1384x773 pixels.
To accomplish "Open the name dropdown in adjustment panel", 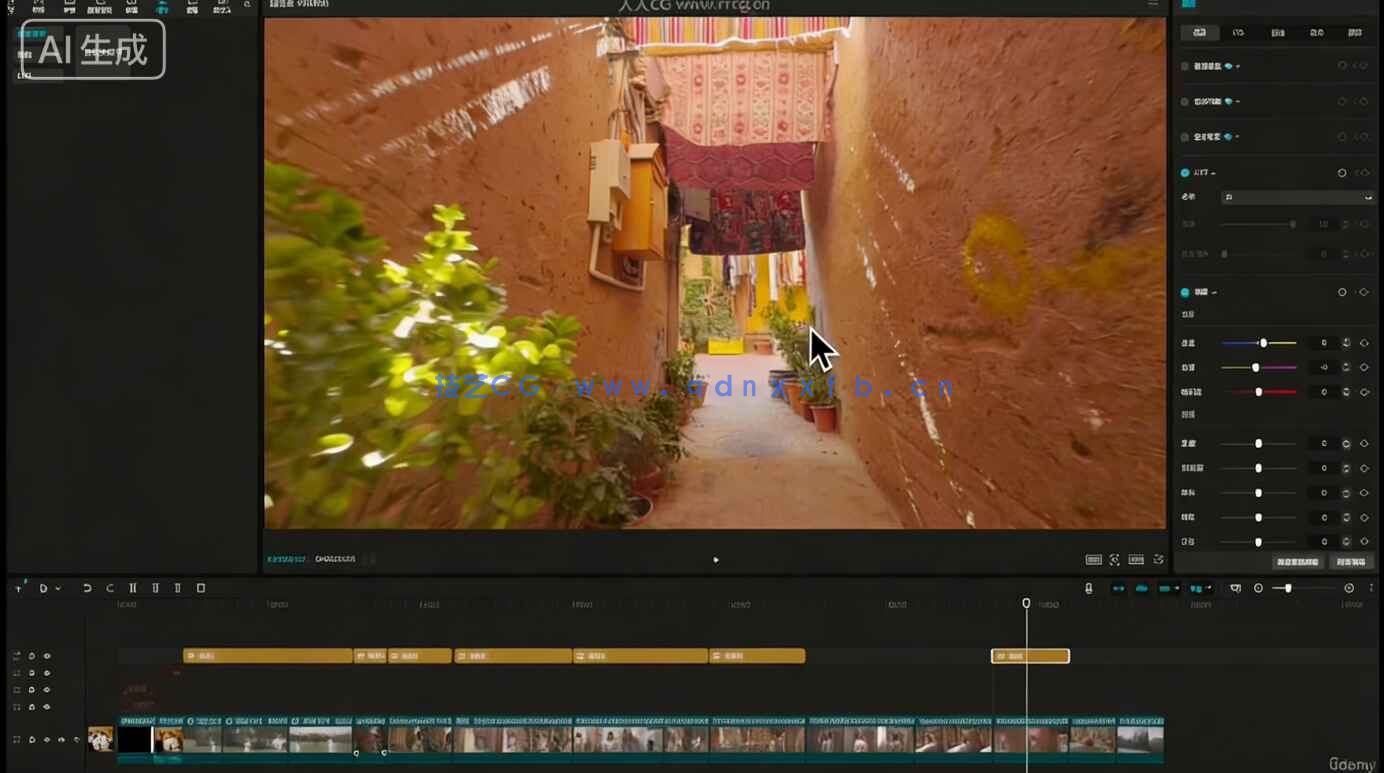I will tap(1298, 198).
